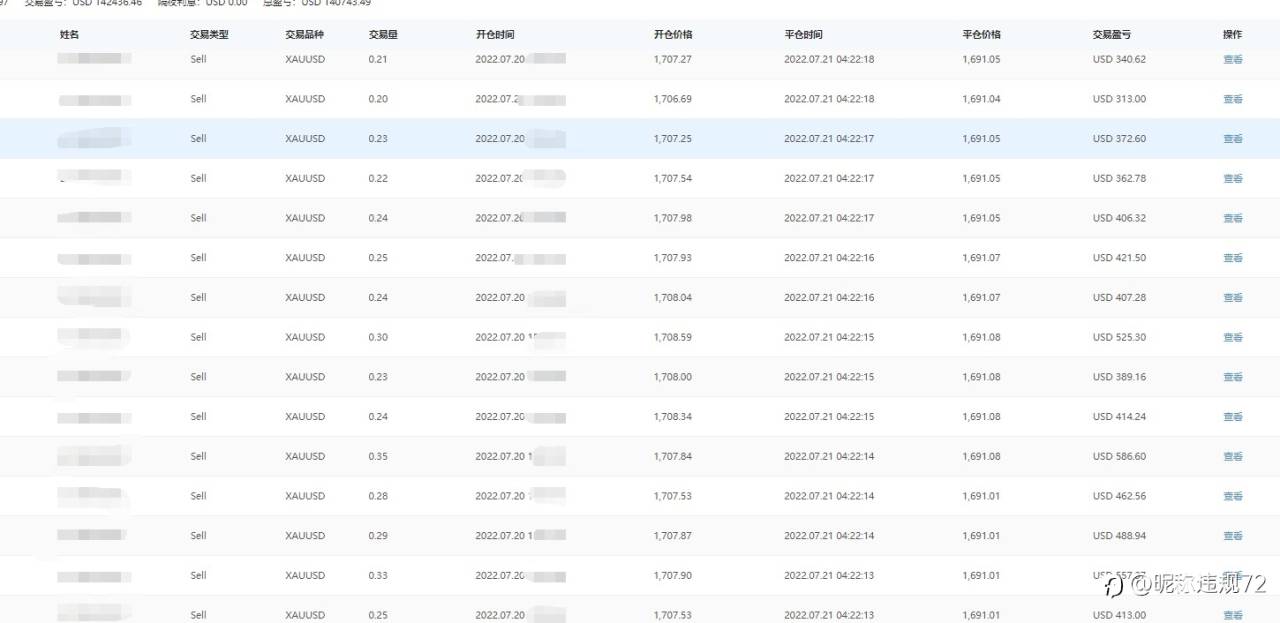Click the 平仓时间 column header
The height and width of the screenshot is (623, 1280).
coord(804,34)
